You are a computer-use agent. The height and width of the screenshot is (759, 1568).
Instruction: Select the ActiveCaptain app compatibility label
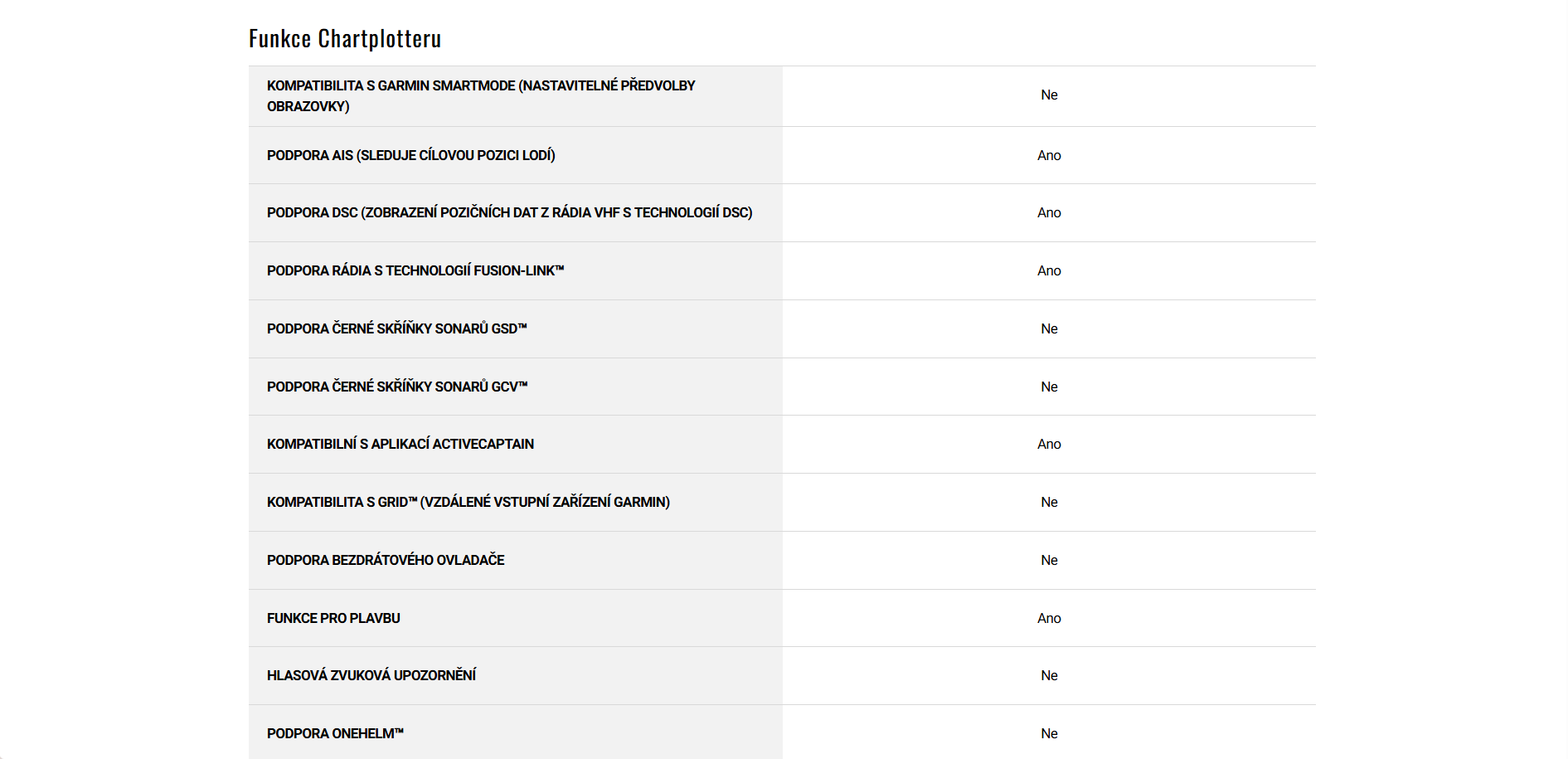click(400, 444)
